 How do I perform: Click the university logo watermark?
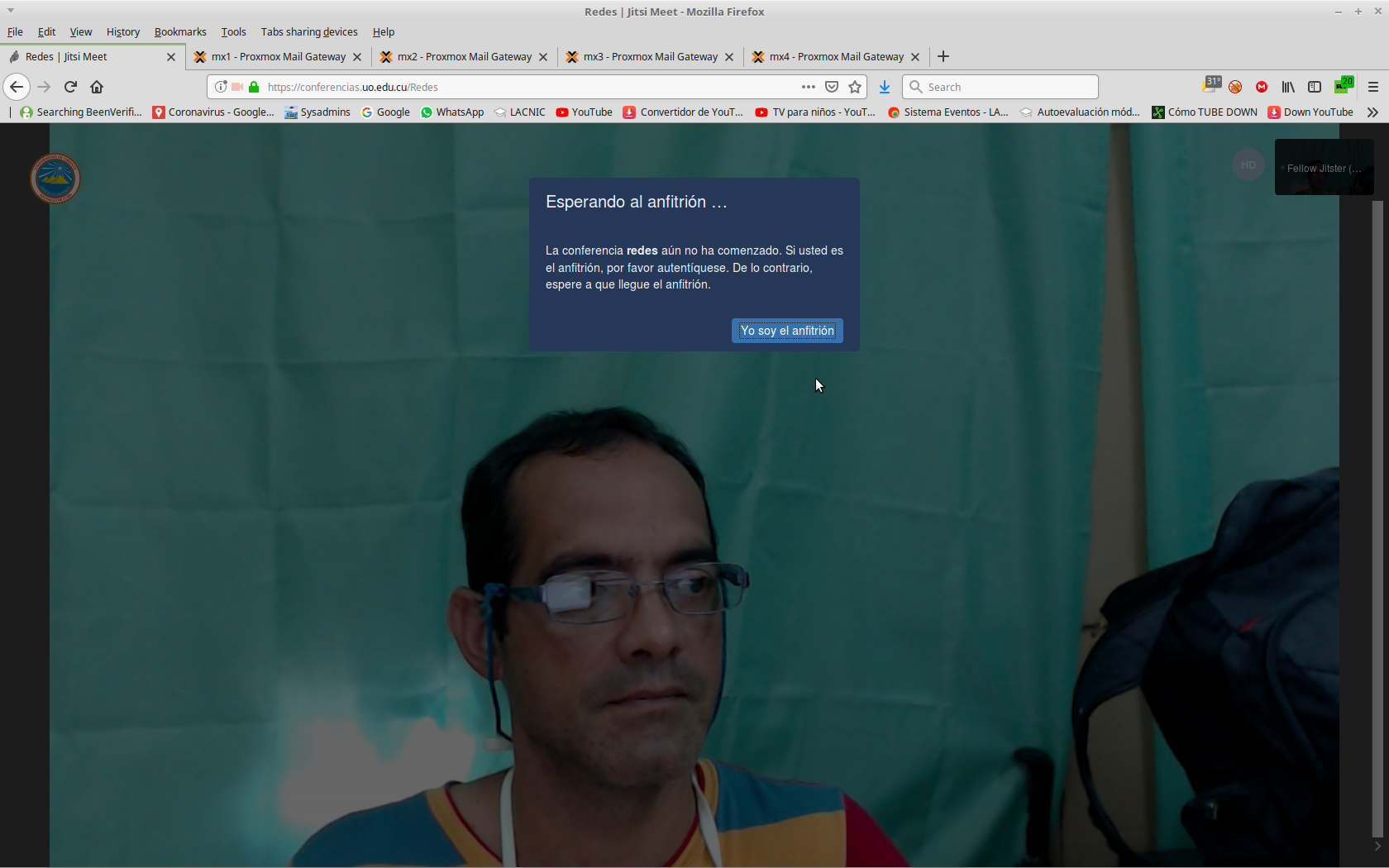[55, 179]
